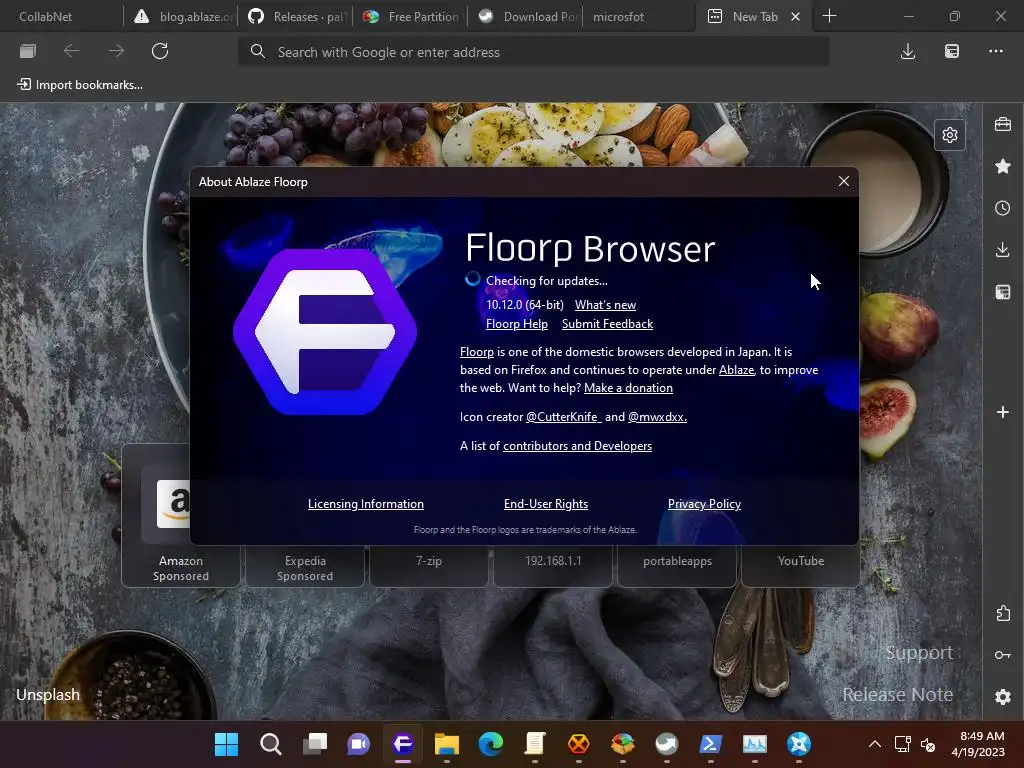Open the downloads icon in the top toolbar
The image size is (1024, 768).
[x=908, y=52]
